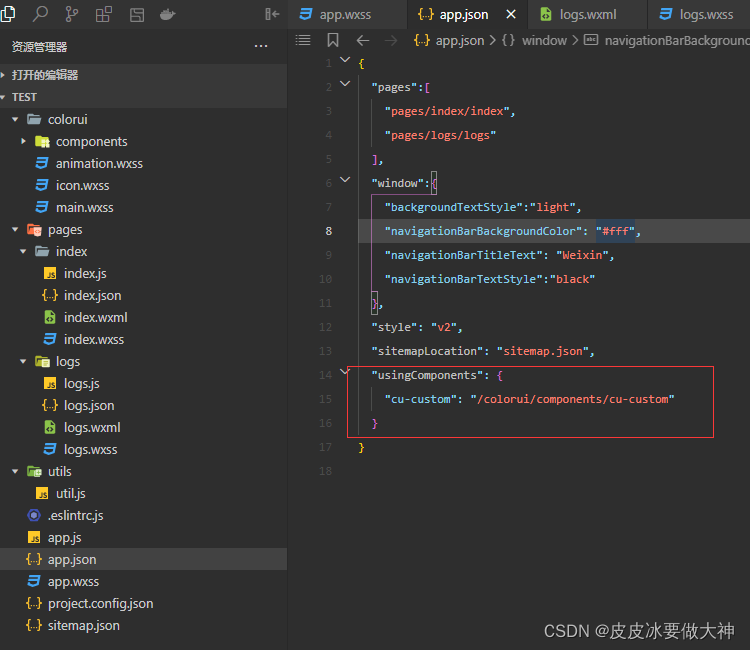Click the "pages/logs/logs" string

[x=440, y=135]
